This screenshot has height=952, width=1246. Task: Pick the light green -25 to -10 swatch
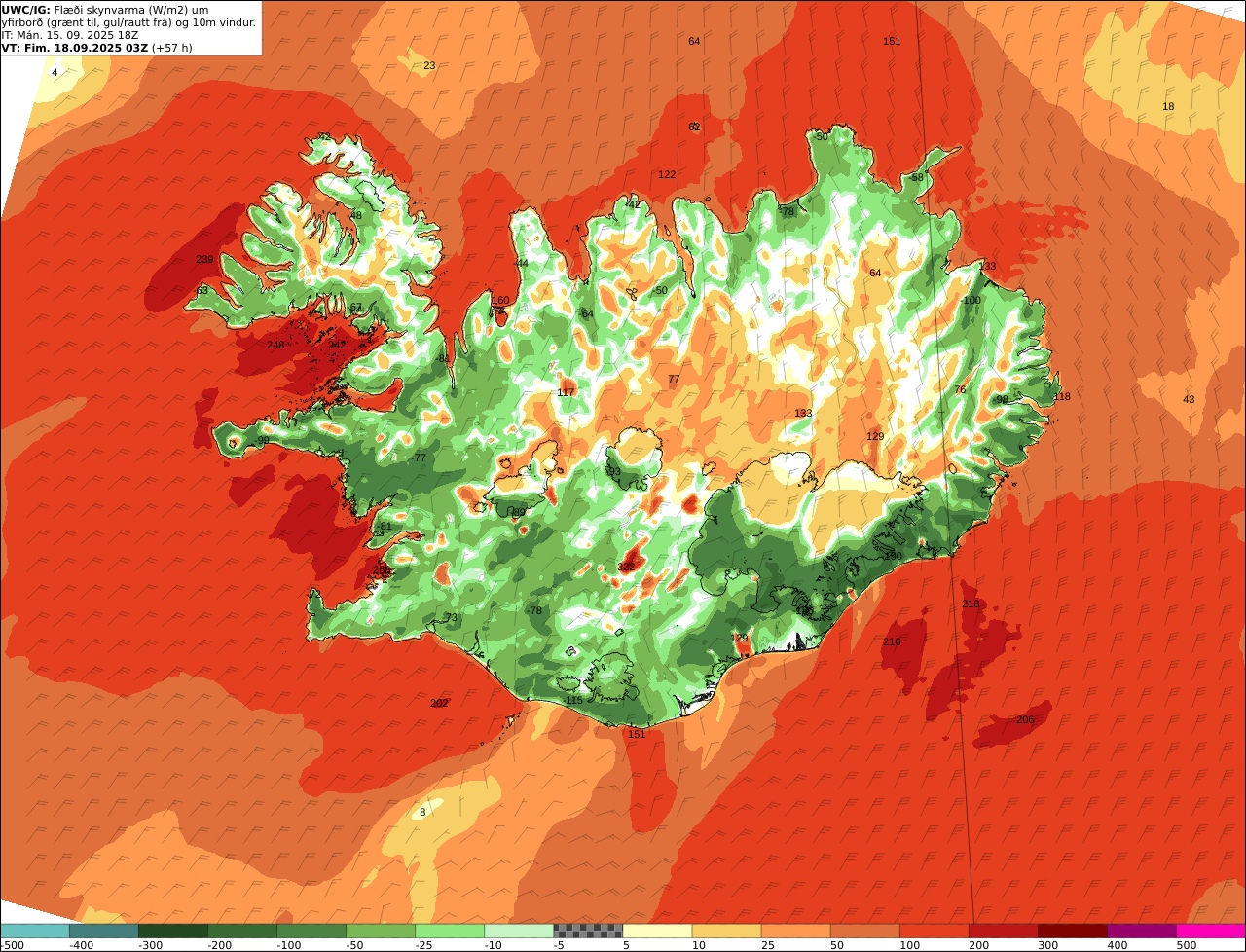[x=450, y=931]
